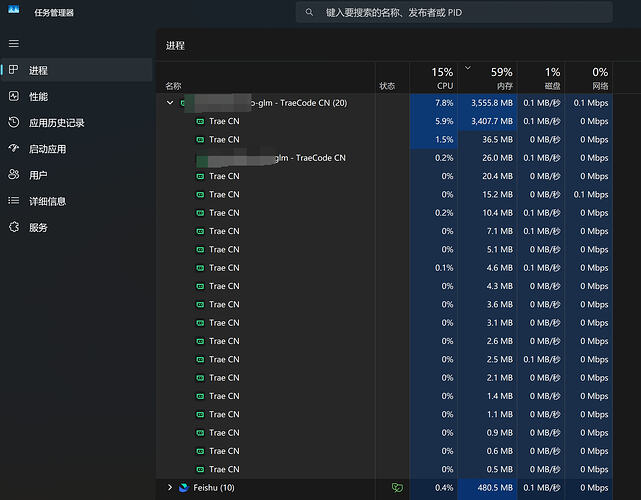Click the 详细信息 sidebar icon

(x=13, y=201)
